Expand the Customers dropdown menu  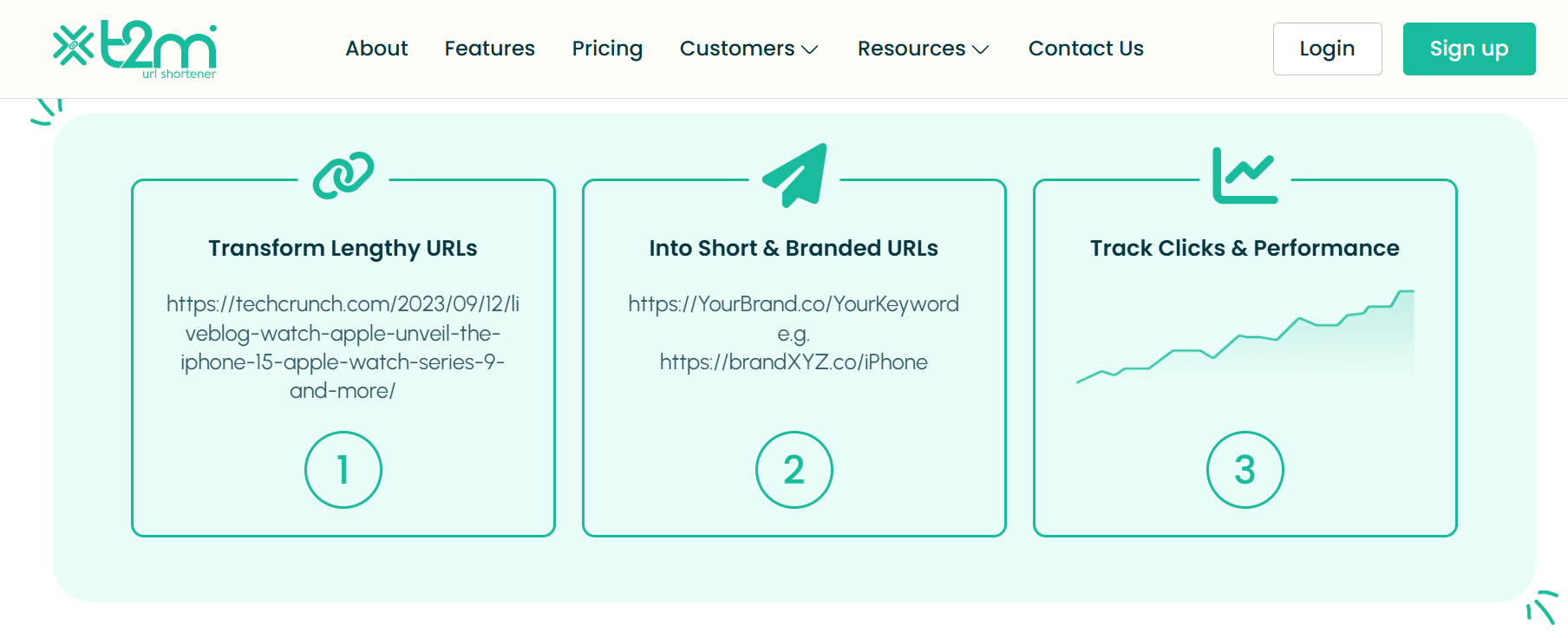coord(748,49)
